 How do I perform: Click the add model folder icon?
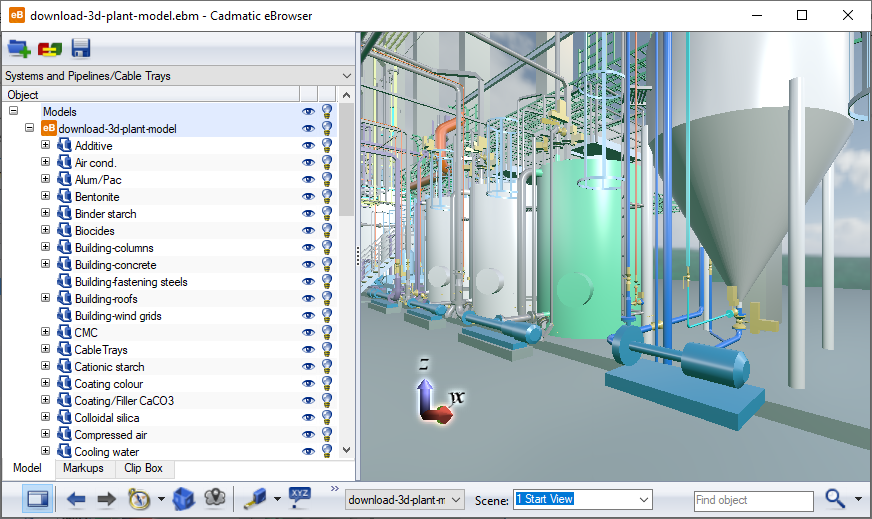[19, 48]
